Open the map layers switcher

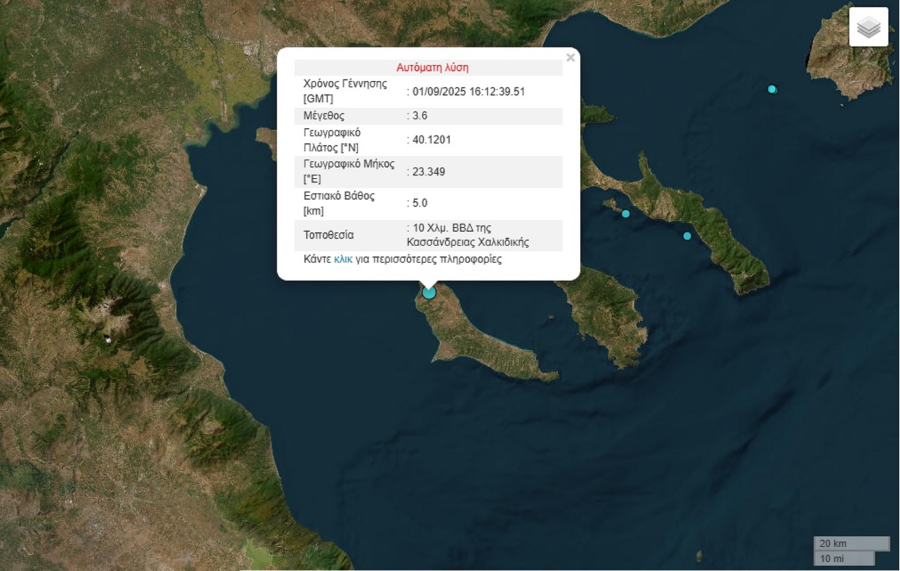[868, 27]
